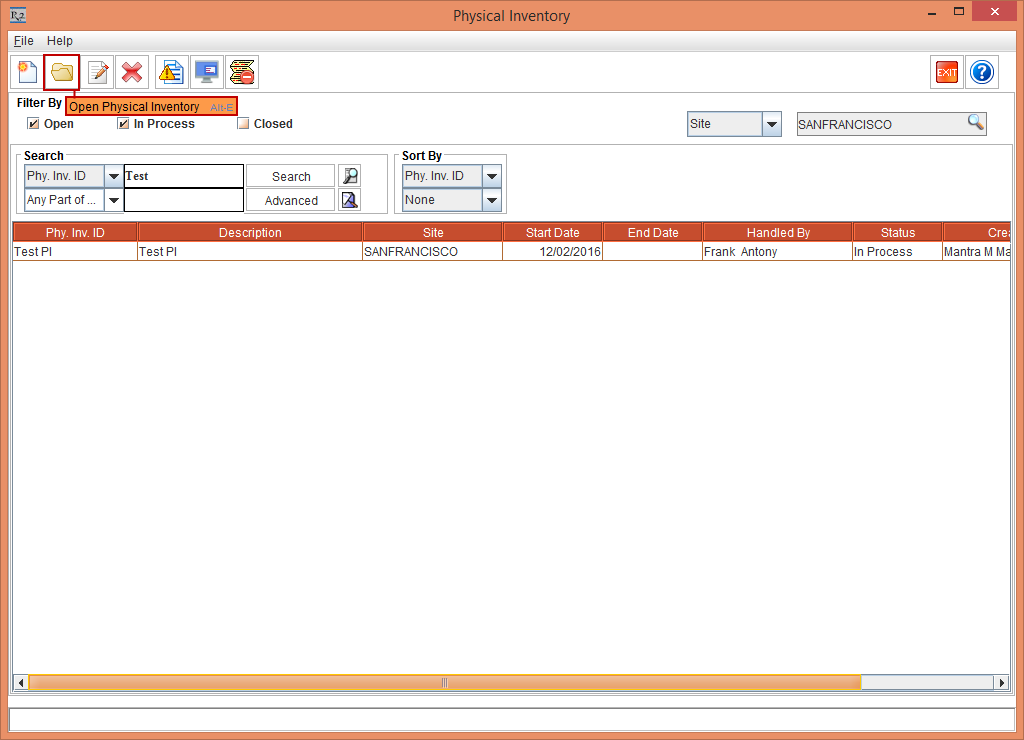
Task: Click the Advanced search button
Action: (291, 200)
